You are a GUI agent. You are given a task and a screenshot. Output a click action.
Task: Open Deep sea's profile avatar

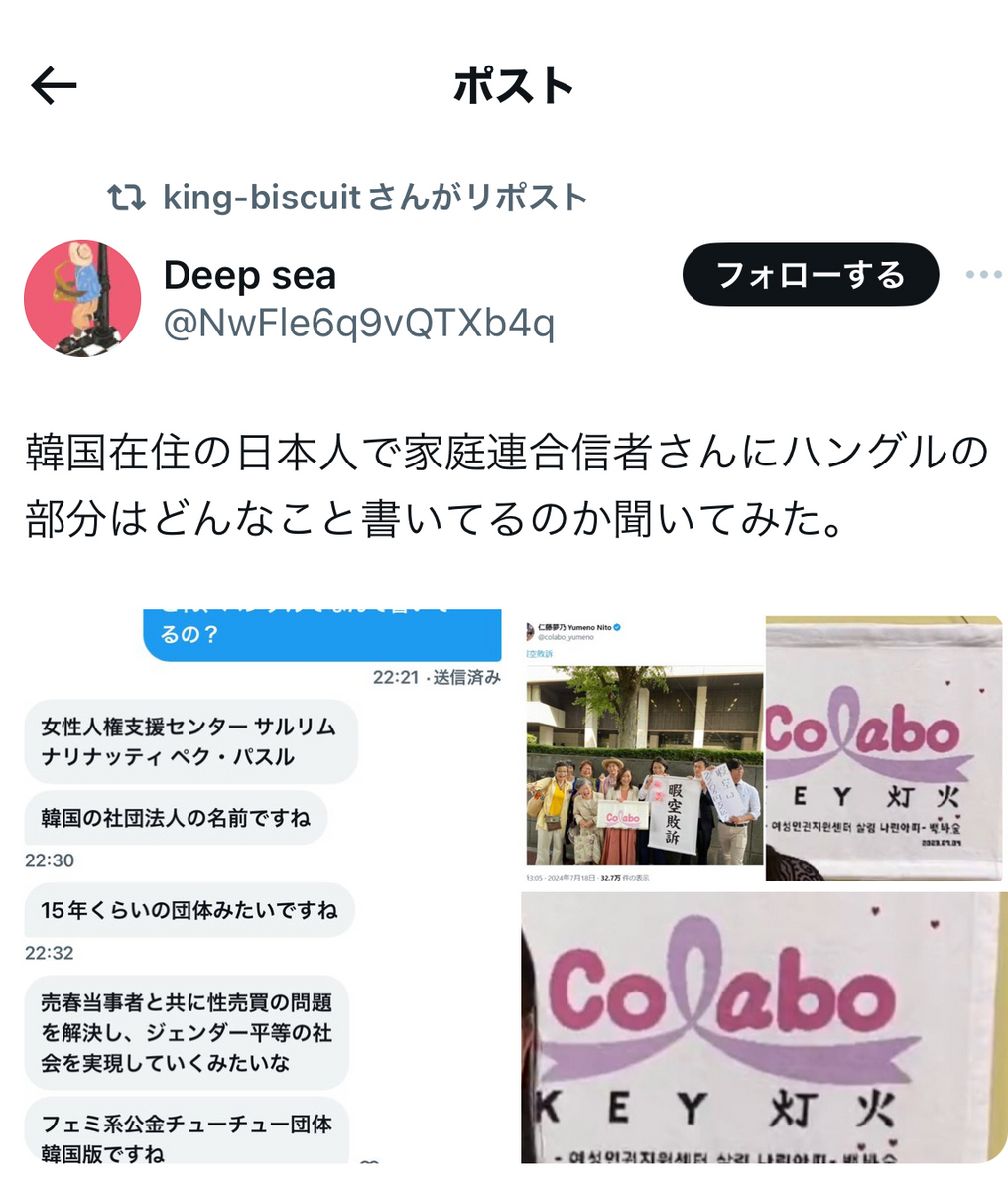point(82,299)
